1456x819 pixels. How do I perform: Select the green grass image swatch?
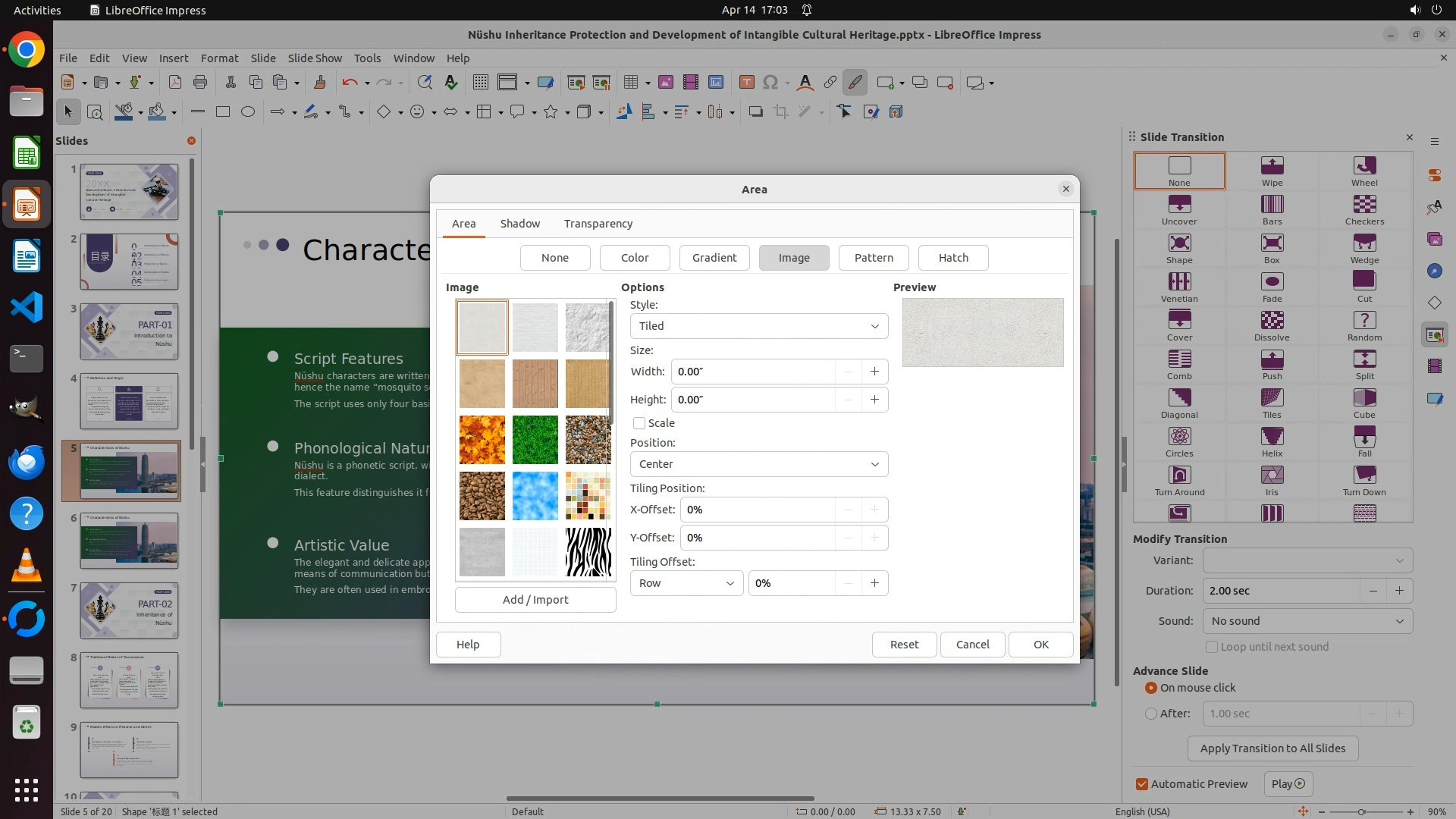click(535, 440)
